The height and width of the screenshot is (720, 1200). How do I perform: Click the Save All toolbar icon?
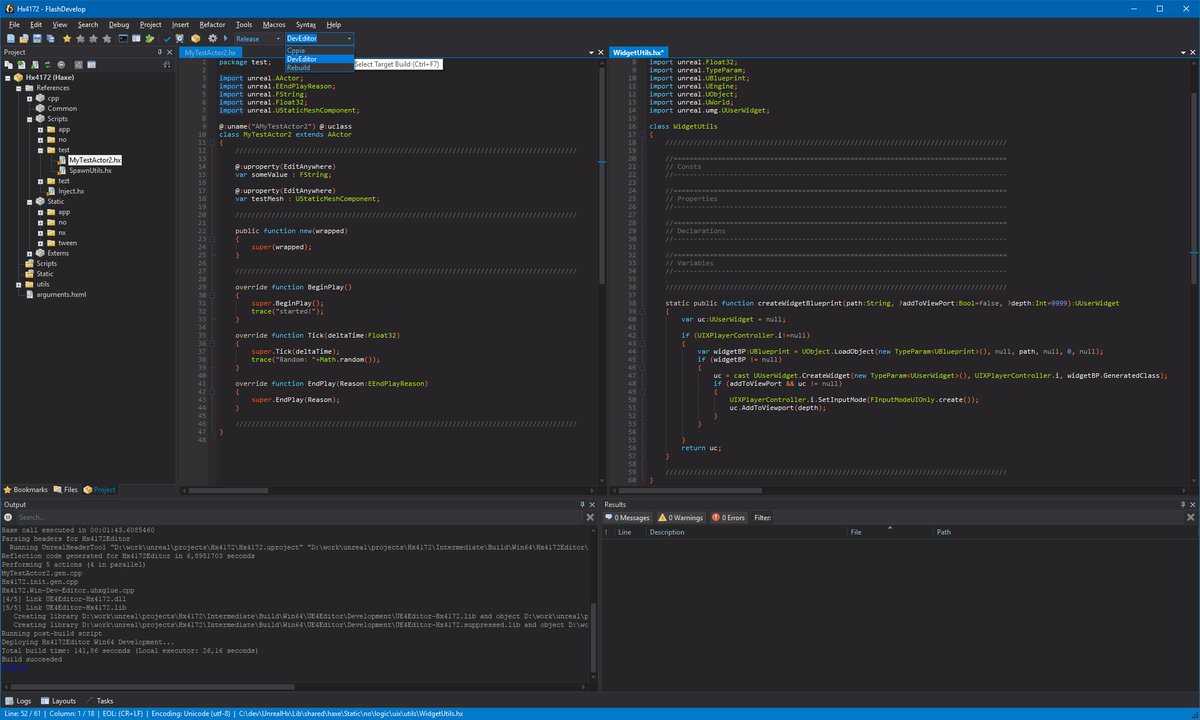click(50, 39)
